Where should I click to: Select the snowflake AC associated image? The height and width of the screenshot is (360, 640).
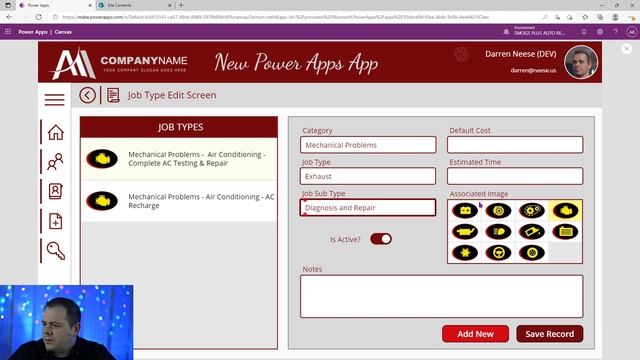[x=465, y=253]
